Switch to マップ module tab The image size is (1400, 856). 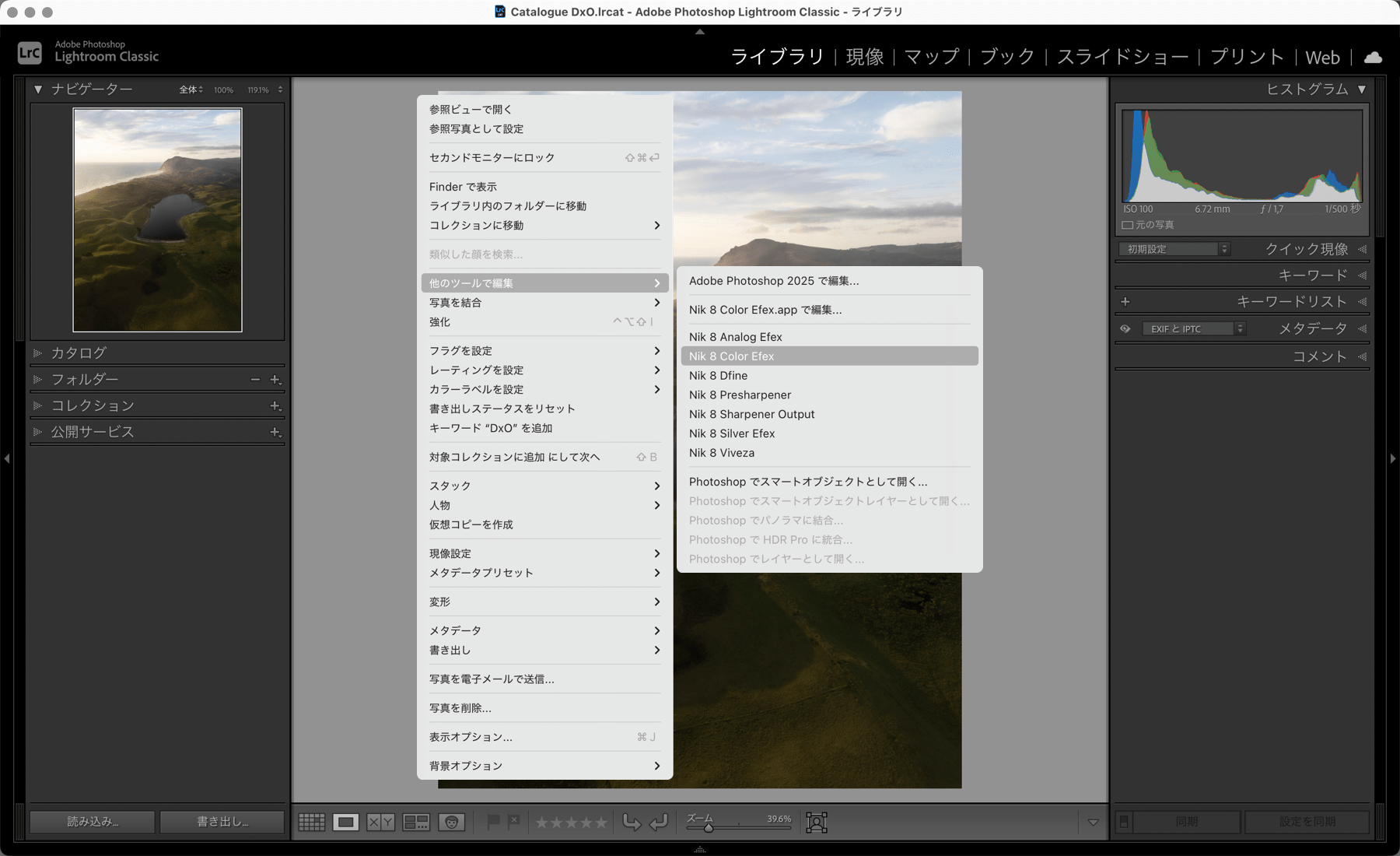(932, 57)
